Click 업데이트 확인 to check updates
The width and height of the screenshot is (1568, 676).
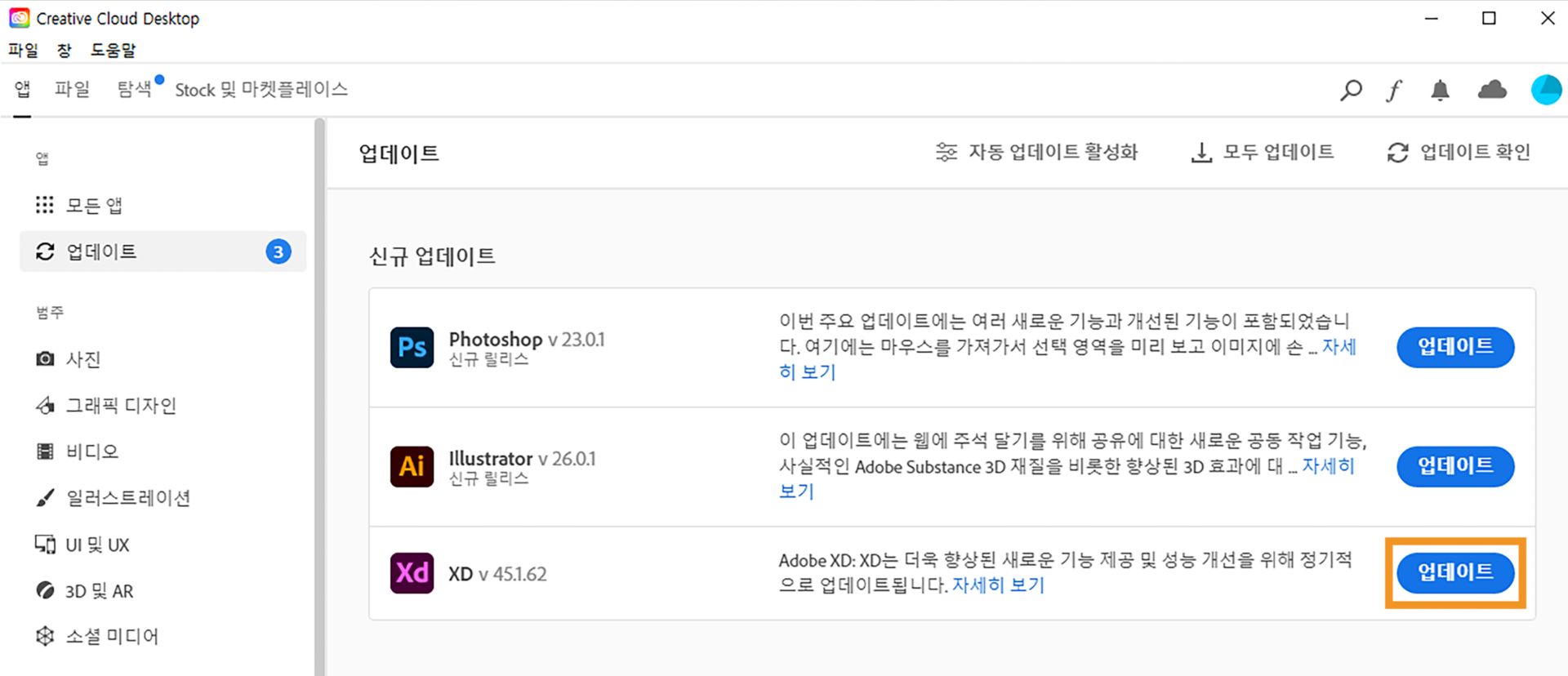[x=1459, y=153]
